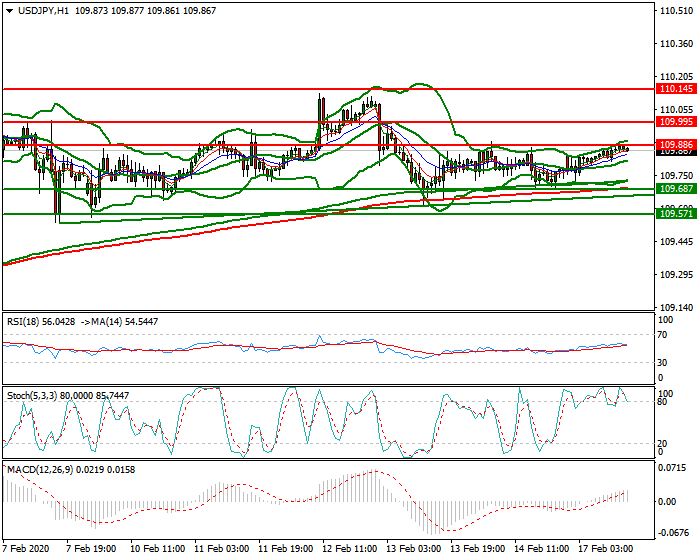The image size is (700, 560).
Task: Select the red 109.995 resistance price label
Action: tap(677, 121)
